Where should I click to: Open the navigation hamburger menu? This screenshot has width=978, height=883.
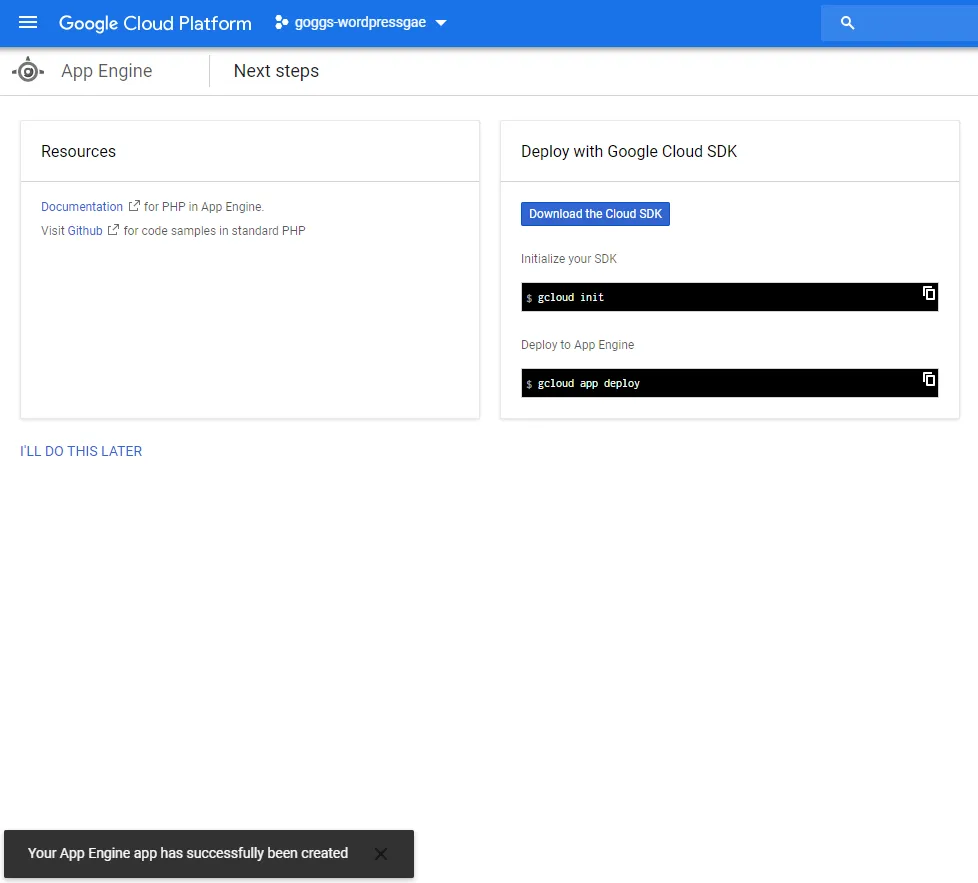pyautogui.click(x=28, y=23)
